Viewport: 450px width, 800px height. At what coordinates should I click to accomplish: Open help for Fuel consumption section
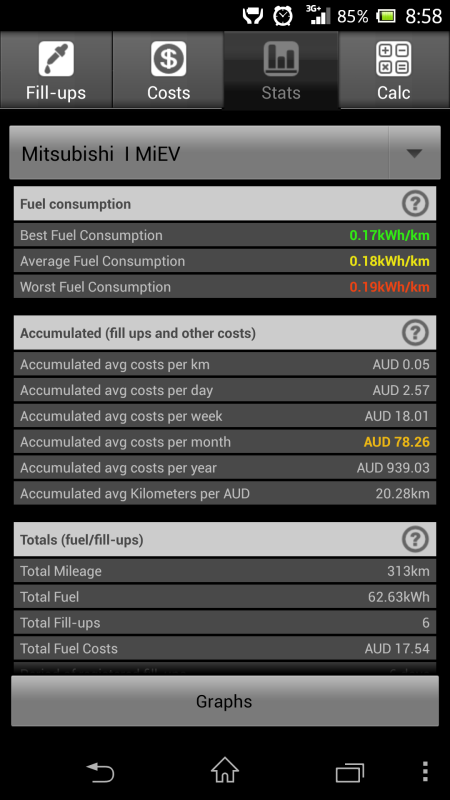(x=415, y=204)
